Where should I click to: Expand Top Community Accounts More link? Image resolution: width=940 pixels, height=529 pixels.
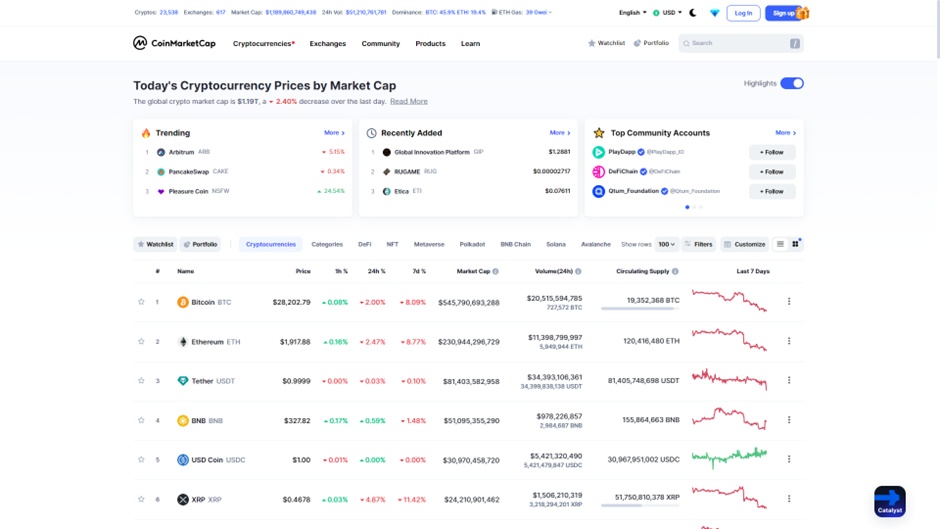[x=785, y=133]
